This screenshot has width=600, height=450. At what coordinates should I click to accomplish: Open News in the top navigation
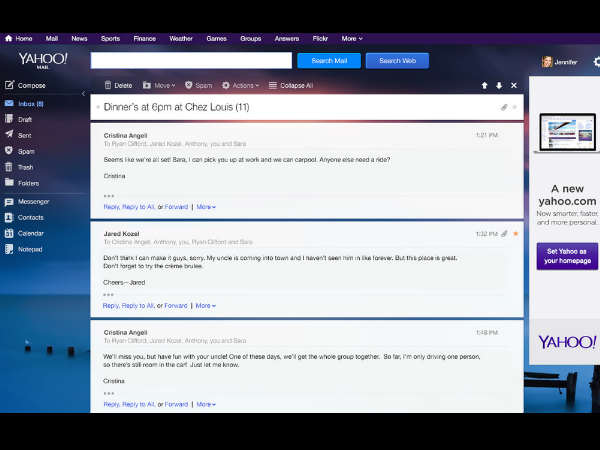[x=79, y=38]
